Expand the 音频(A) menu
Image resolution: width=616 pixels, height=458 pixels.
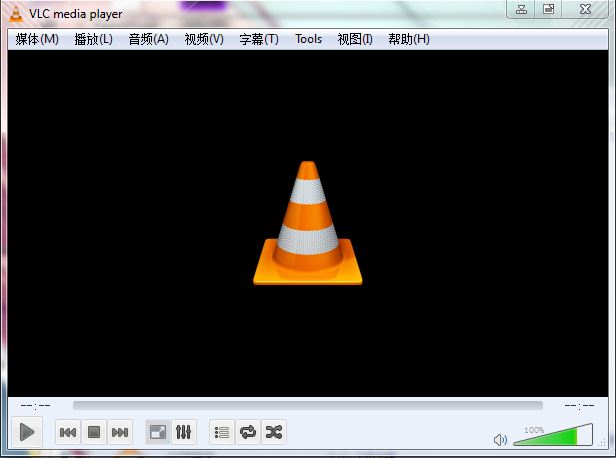(x=148, y=39)
